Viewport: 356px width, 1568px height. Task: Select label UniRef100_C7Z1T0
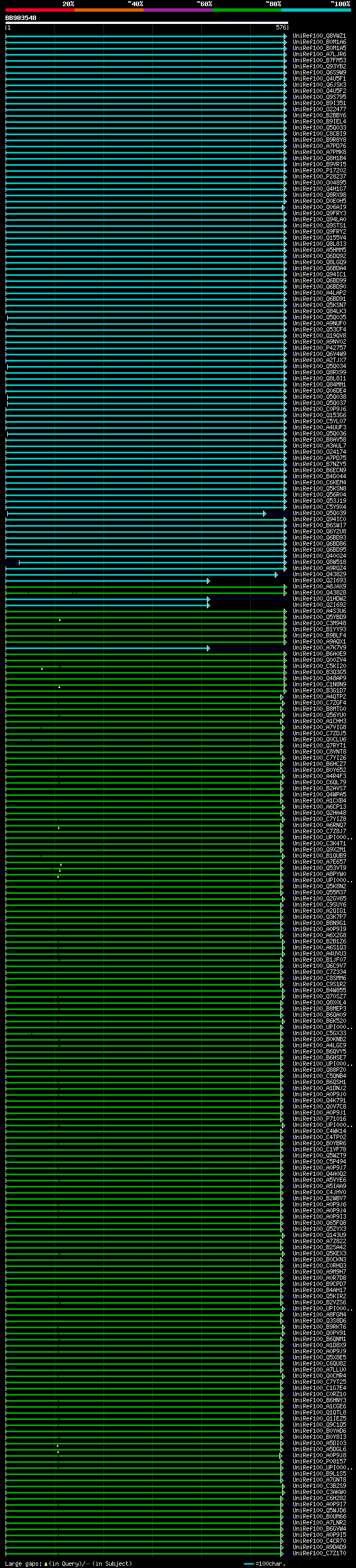pos(319,1553)
